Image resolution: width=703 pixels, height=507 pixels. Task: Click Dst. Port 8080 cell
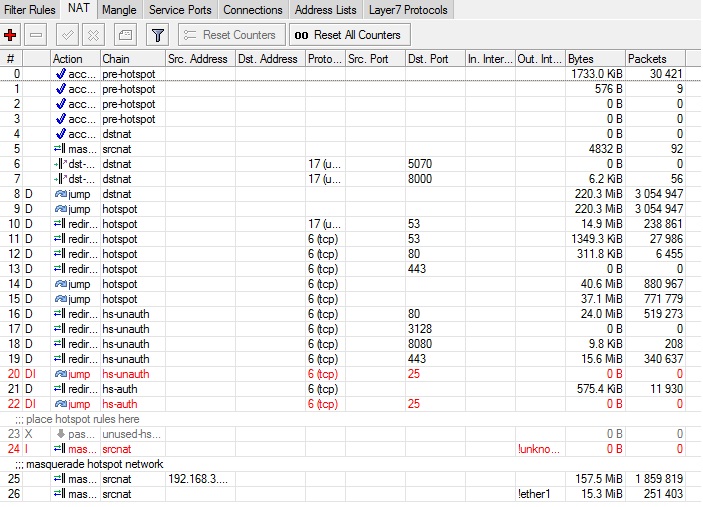[420, 344]
